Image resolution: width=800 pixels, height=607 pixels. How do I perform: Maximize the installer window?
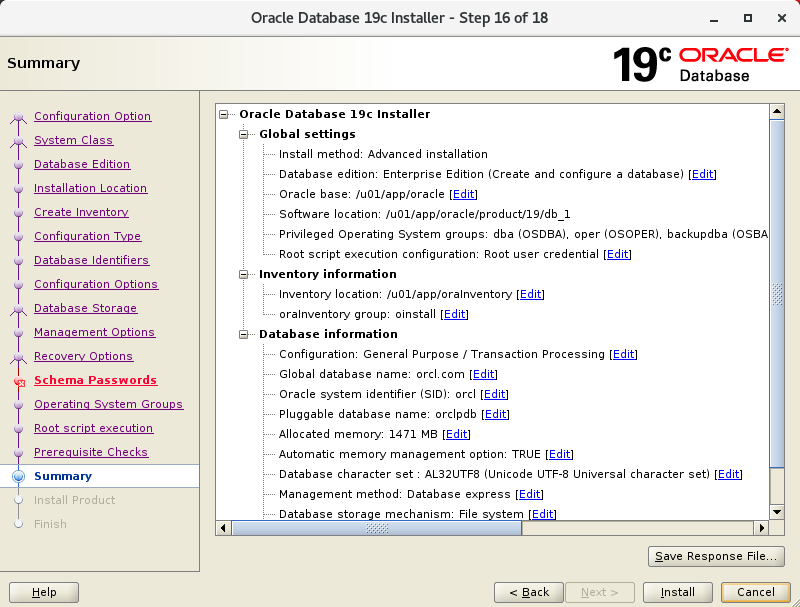tap(748, 18)
